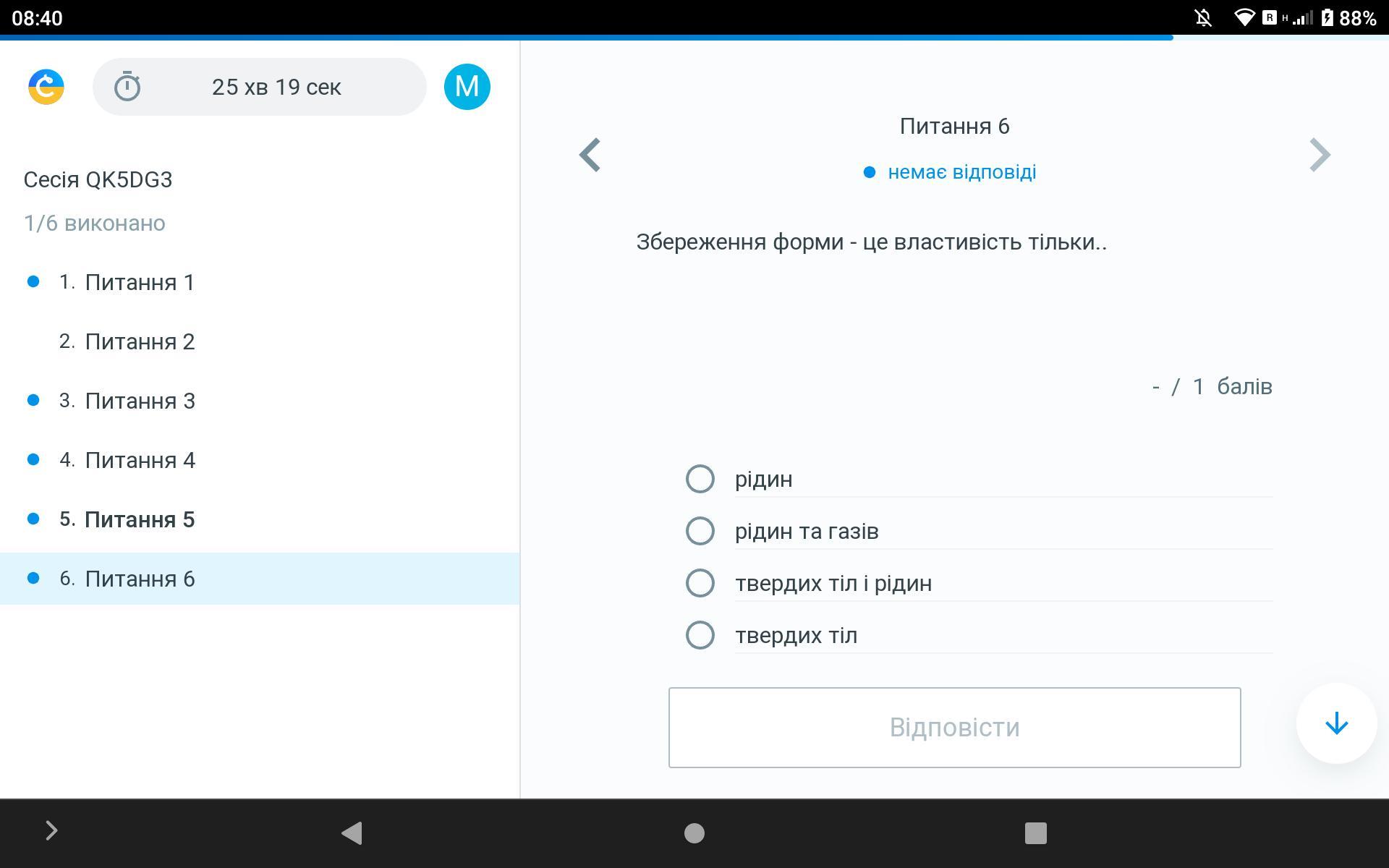Tap the stopwatch timer icon
The height and width of the screenshot is (868, 1389).
[127, 87]
